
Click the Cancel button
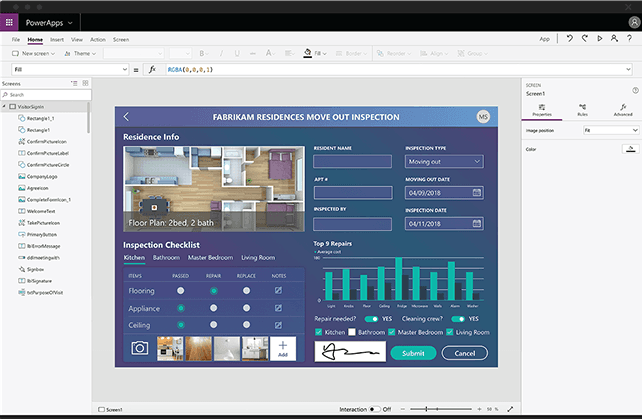[x=465, y=353]
